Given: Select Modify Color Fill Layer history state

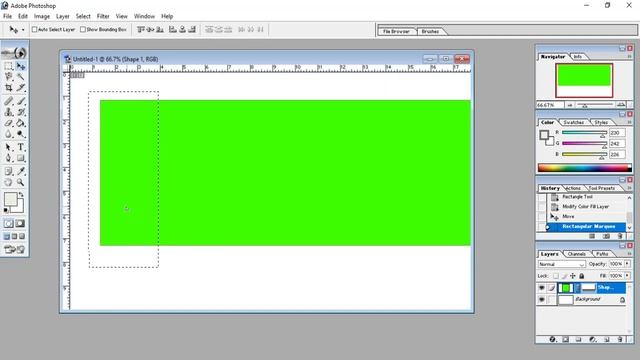Looking at the screenshot, I should 585,207.
